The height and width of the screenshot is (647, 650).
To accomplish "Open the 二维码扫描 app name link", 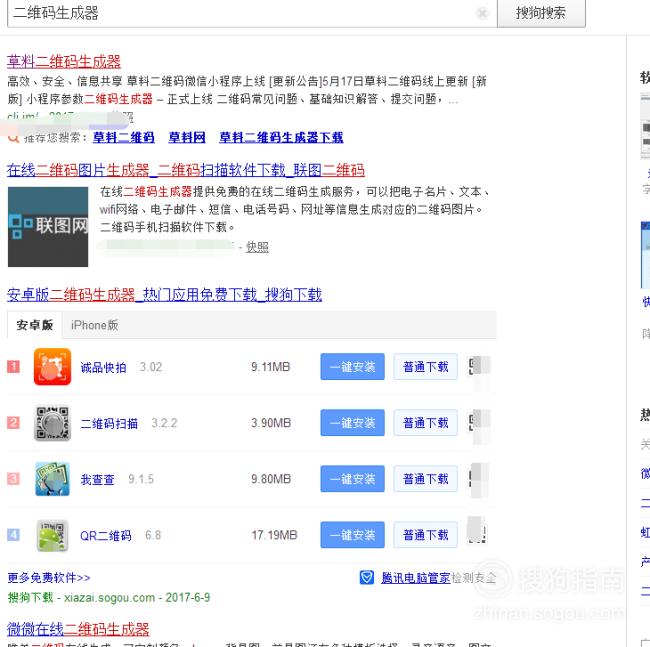I will click(x=109, y=424).
